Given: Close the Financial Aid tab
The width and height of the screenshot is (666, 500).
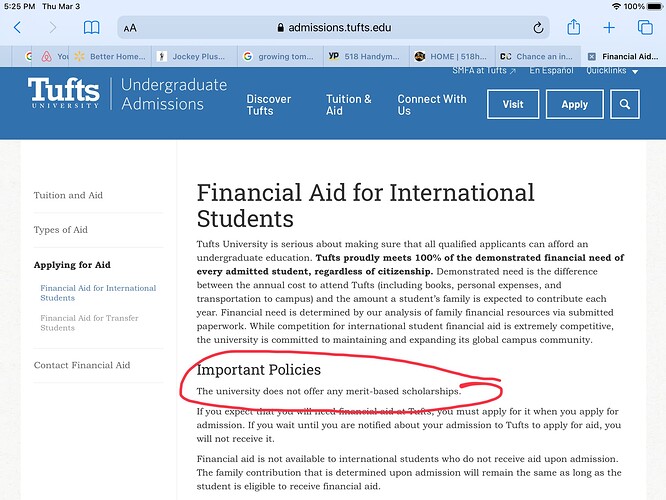Looking at the screenshot, I should point(592,56).
